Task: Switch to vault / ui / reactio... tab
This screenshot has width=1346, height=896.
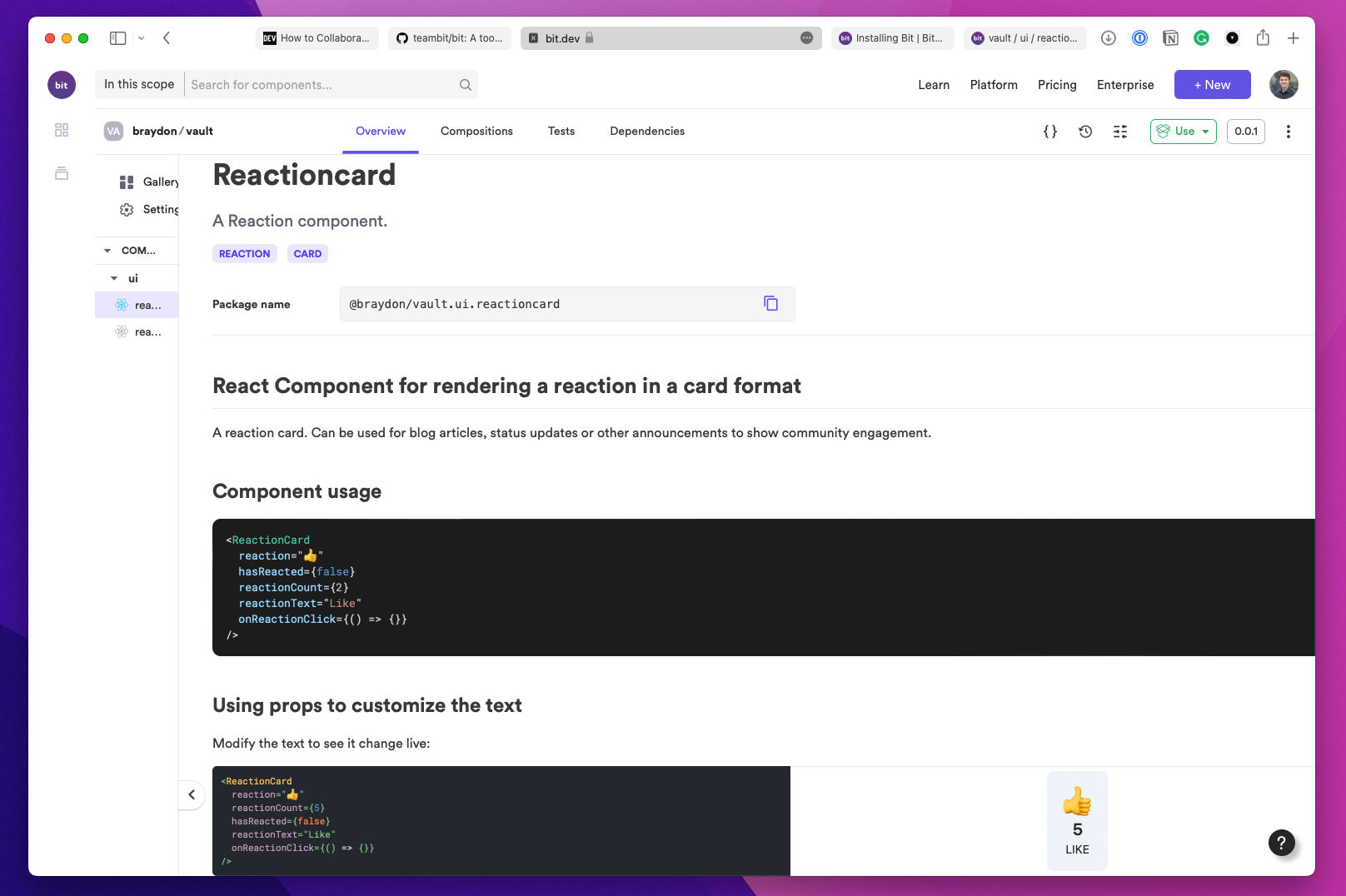Action: click(x=1025, y=38)
